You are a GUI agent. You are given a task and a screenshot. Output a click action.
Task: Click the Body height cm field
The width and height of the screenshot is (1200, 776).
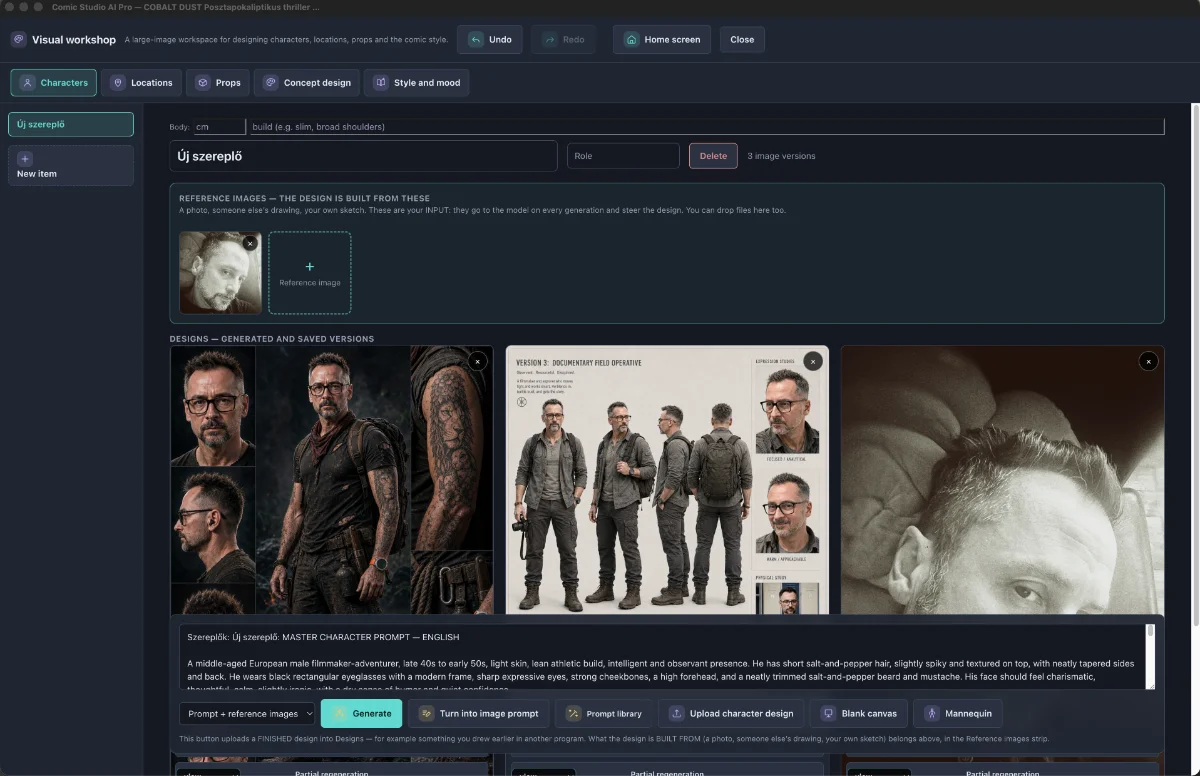[219, 127]
